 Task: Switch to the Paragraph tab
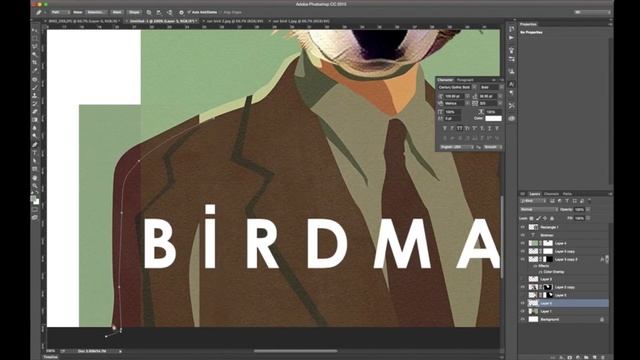click(465, 80)
